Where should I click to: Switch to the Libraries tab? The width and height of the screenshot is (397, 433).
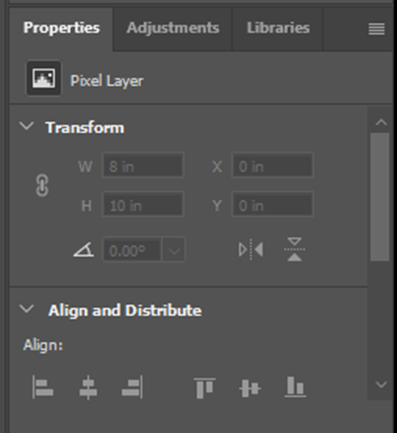tap(278, 28)
